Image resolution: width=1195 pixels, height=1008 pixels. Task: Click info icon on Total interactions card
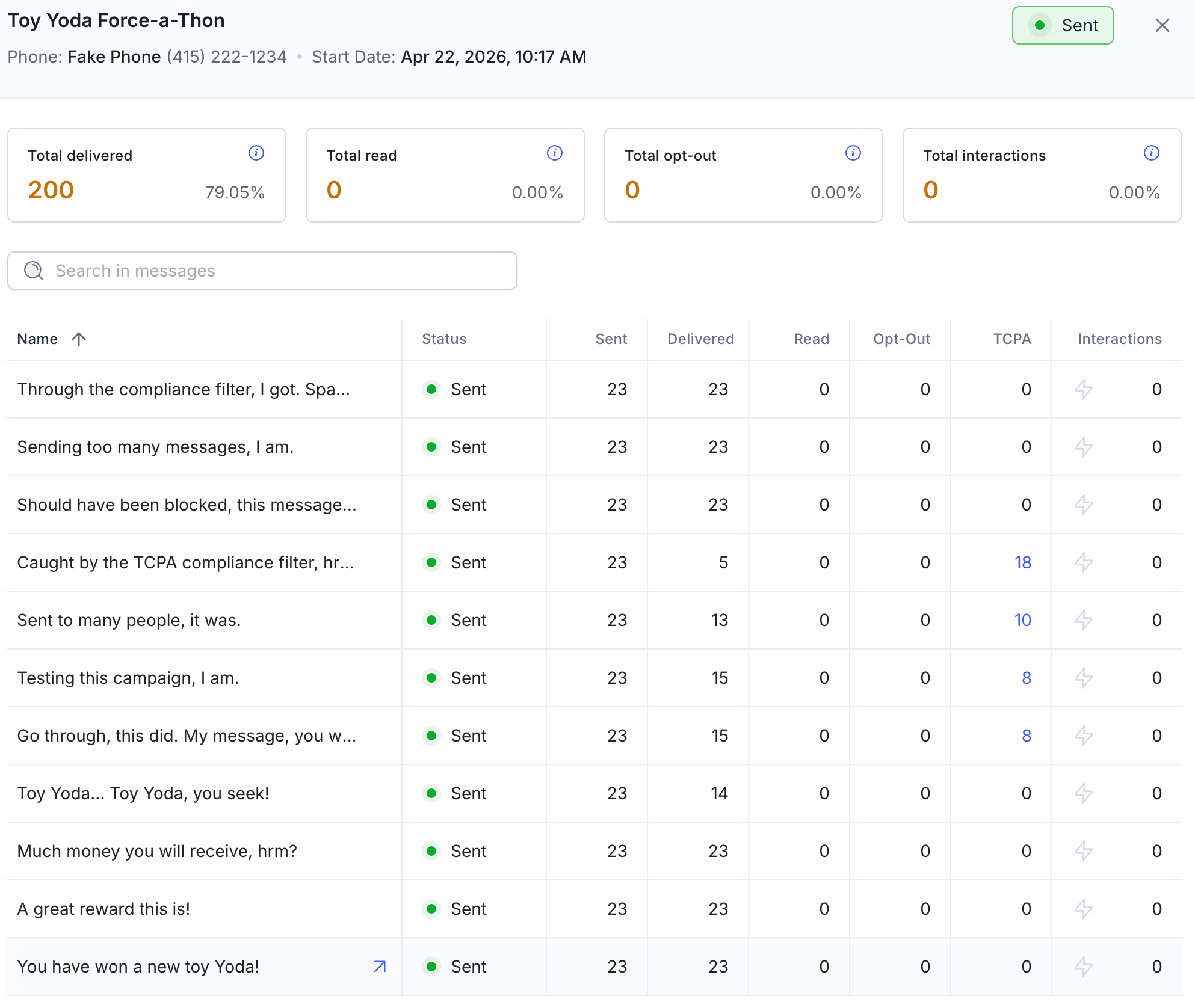coord(1152,153)
